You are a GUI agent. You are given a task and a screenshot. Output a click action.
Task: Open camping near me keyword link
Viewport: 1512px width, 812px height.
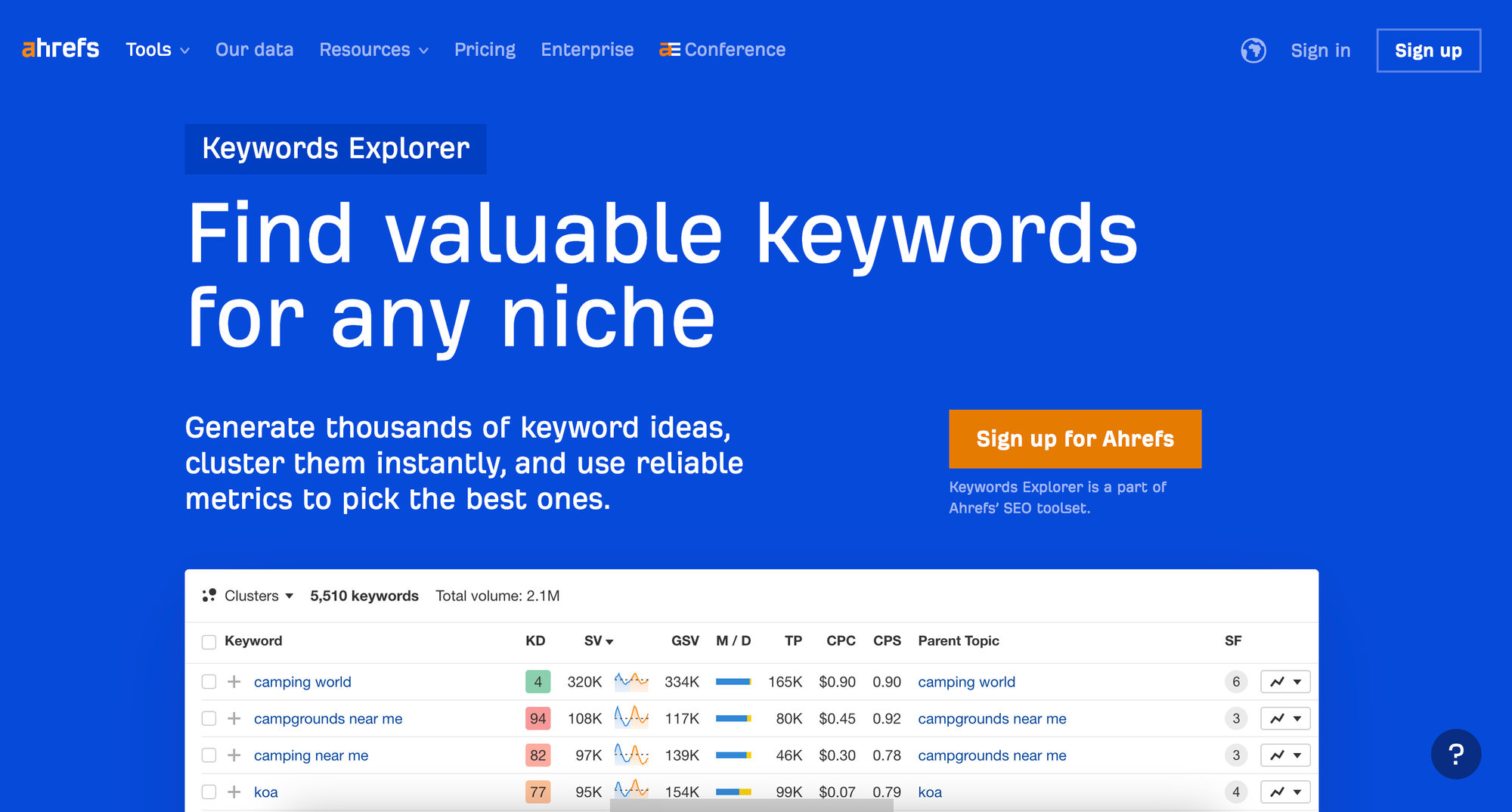pos(311,755)
